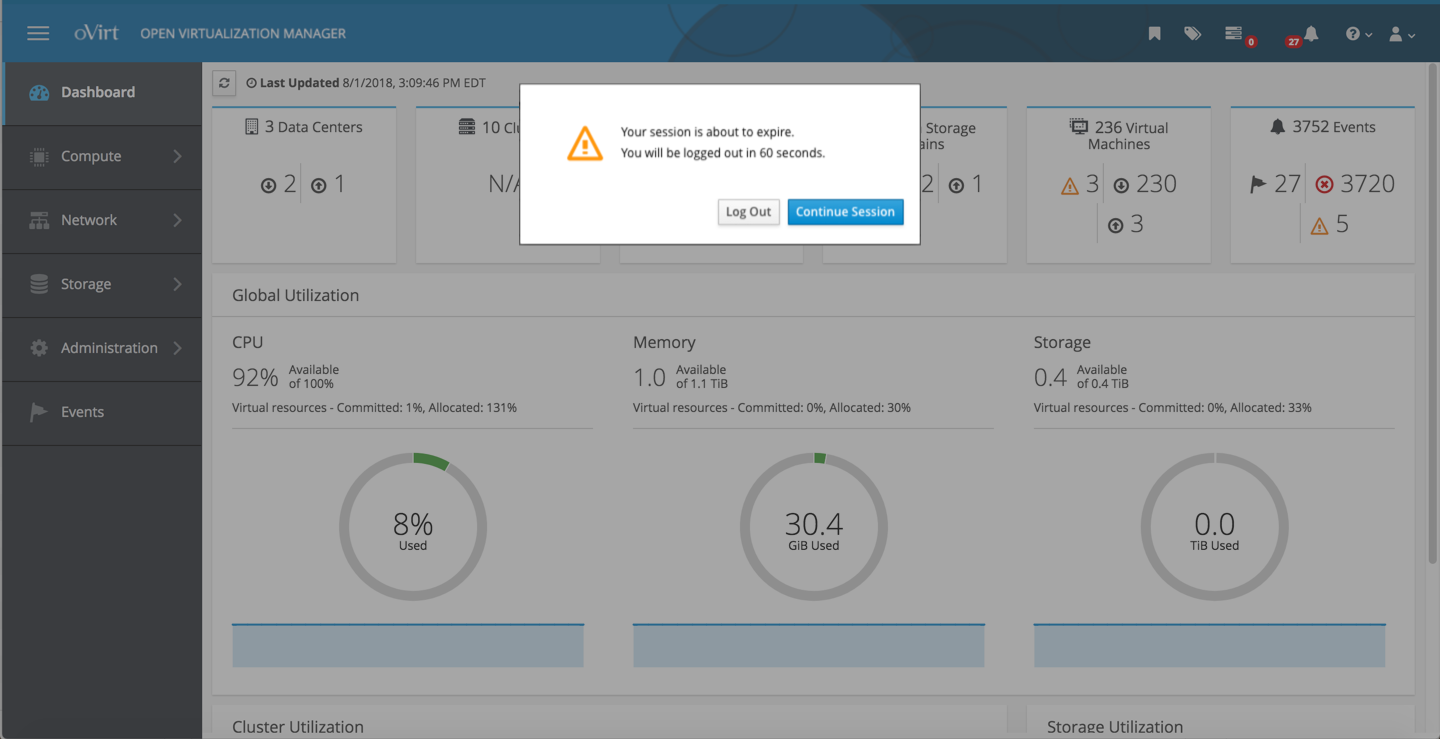Check running tasks via the tasks icon

coord(1235,33)
